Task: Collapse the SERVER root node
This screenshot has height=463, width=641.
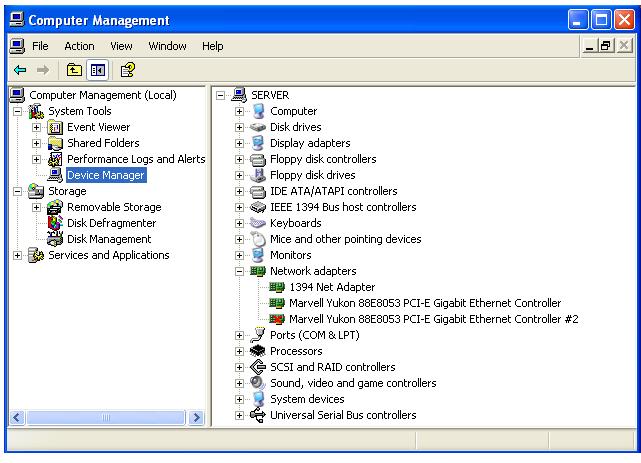Action: coord(220,95)
